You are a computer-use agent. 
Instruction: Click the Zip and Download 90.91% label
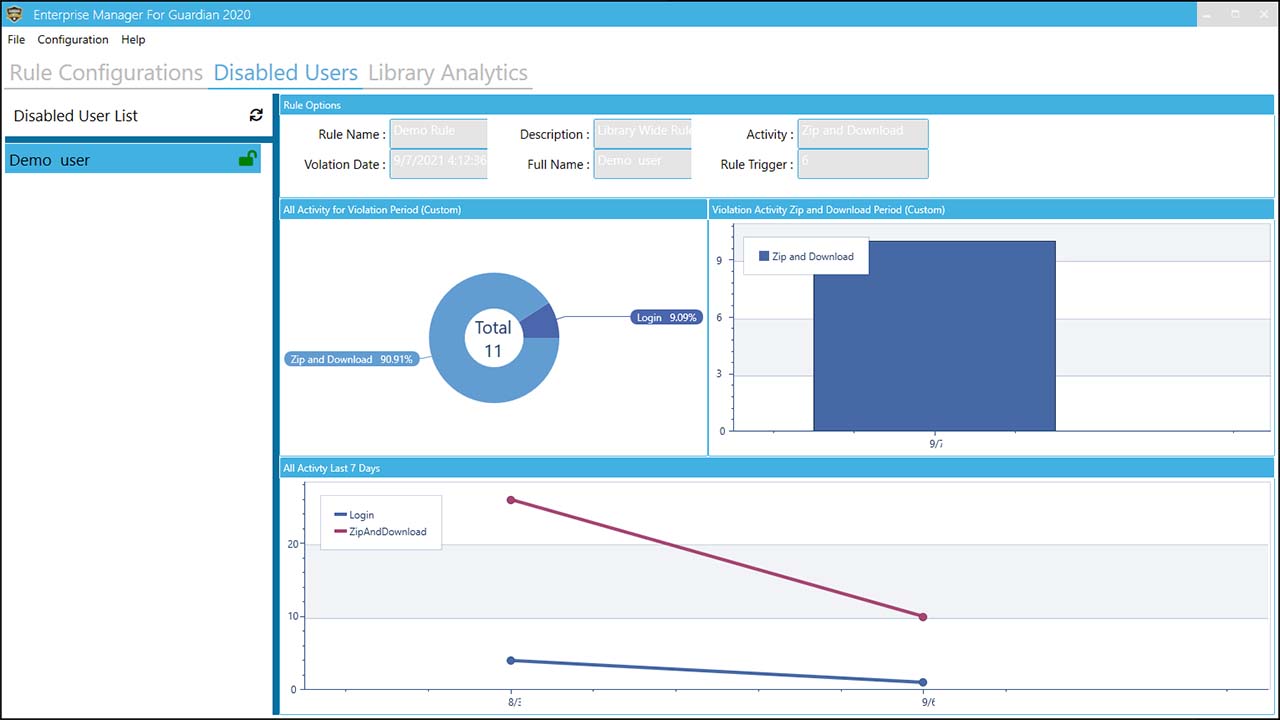coord(350,359)
